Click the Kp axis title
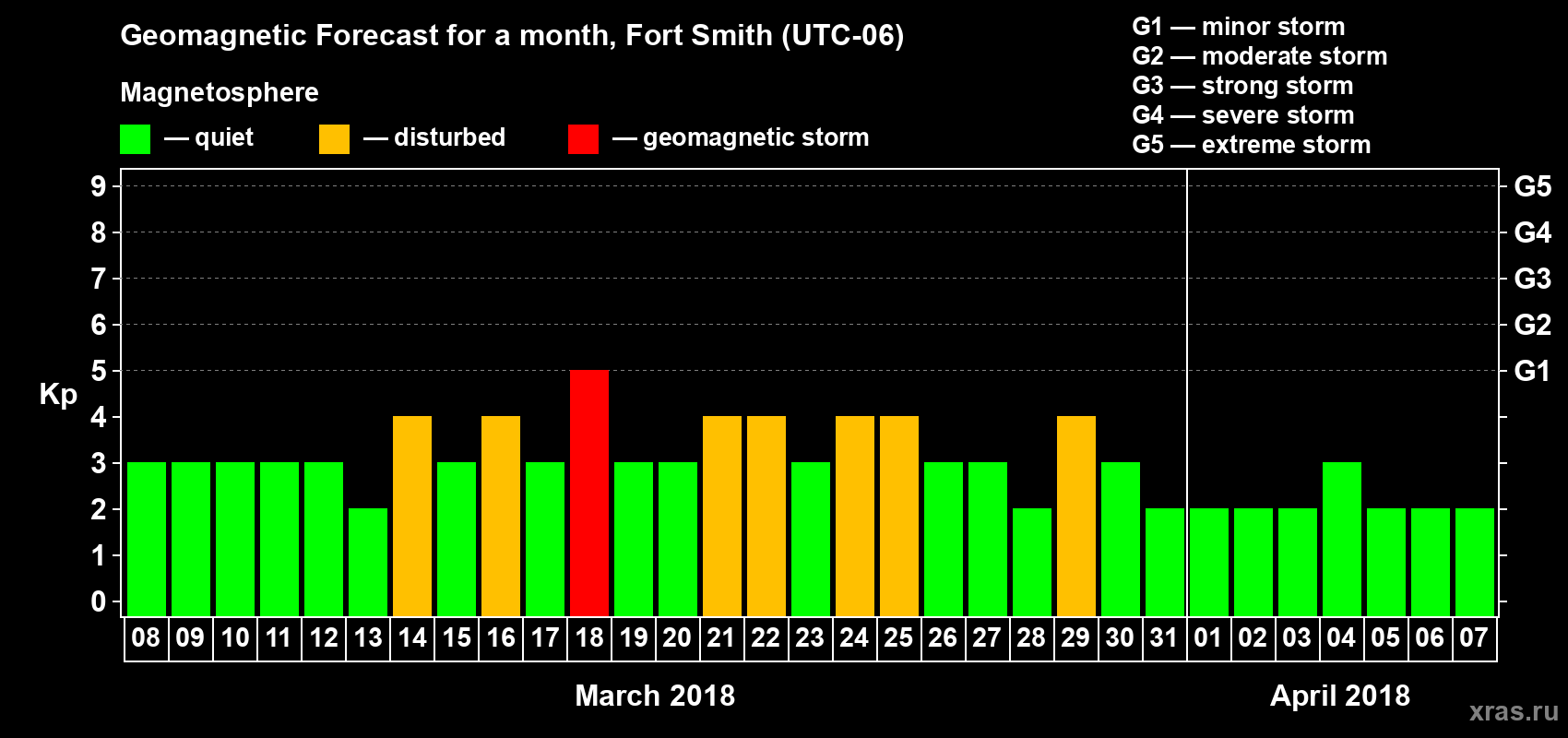The height and width of the screenshot is (738, 1568). pos(58,395)
